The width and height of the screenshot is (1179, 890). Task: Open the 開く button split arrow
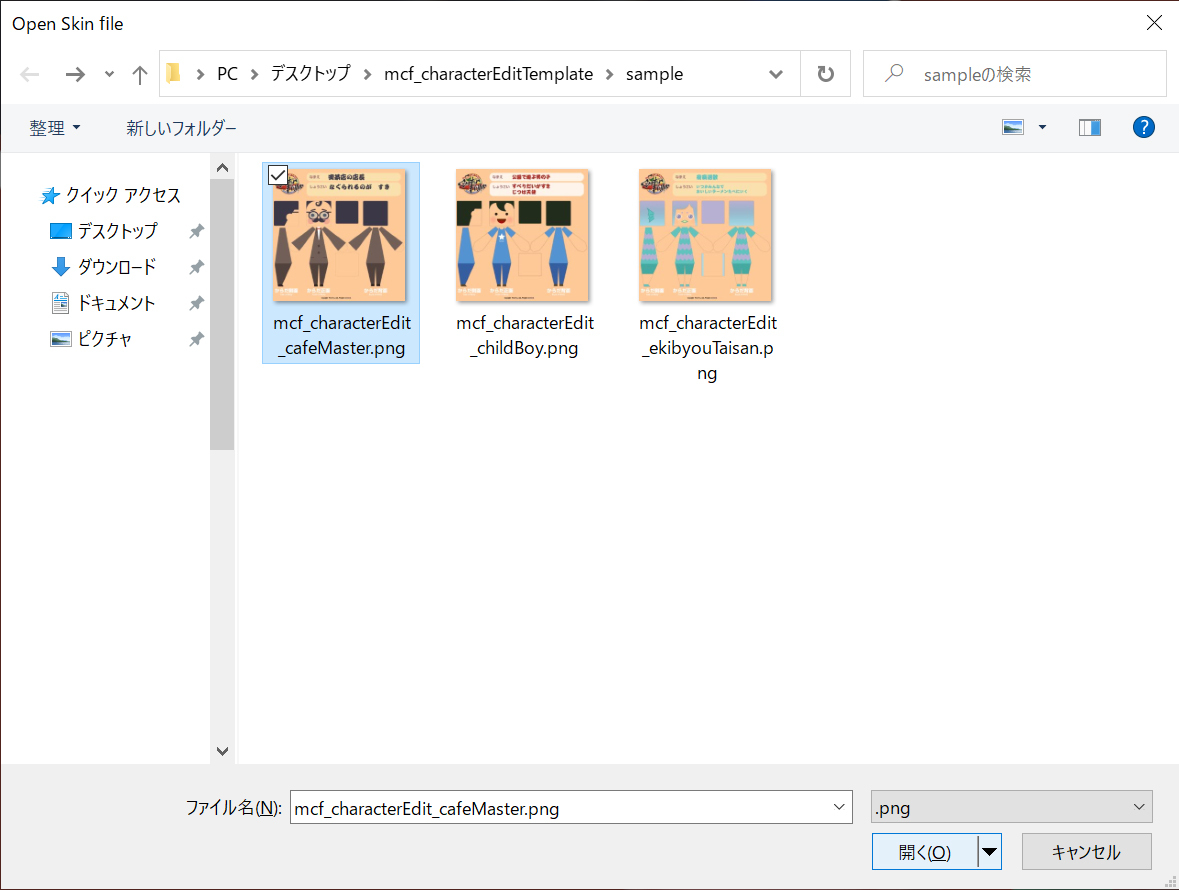click(990, 852)
